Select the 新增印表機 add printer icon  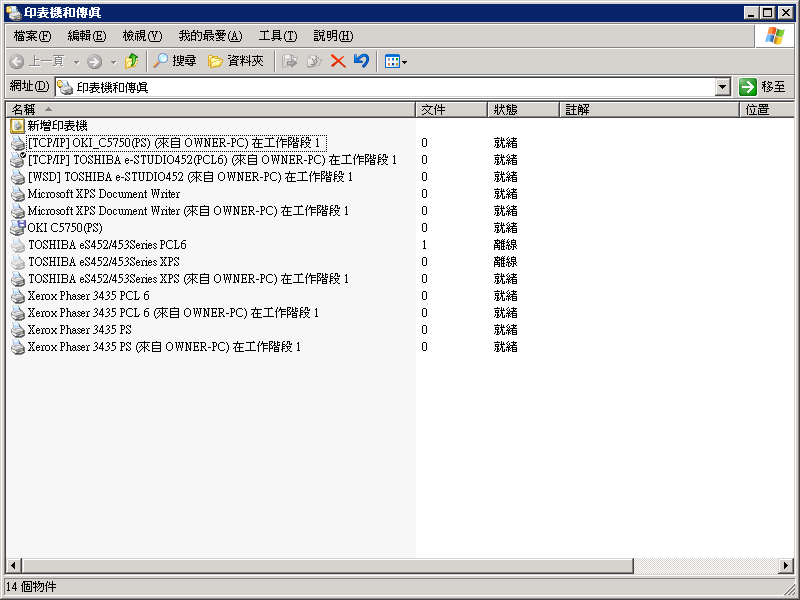pyautogui.click(x=17, y=126)
